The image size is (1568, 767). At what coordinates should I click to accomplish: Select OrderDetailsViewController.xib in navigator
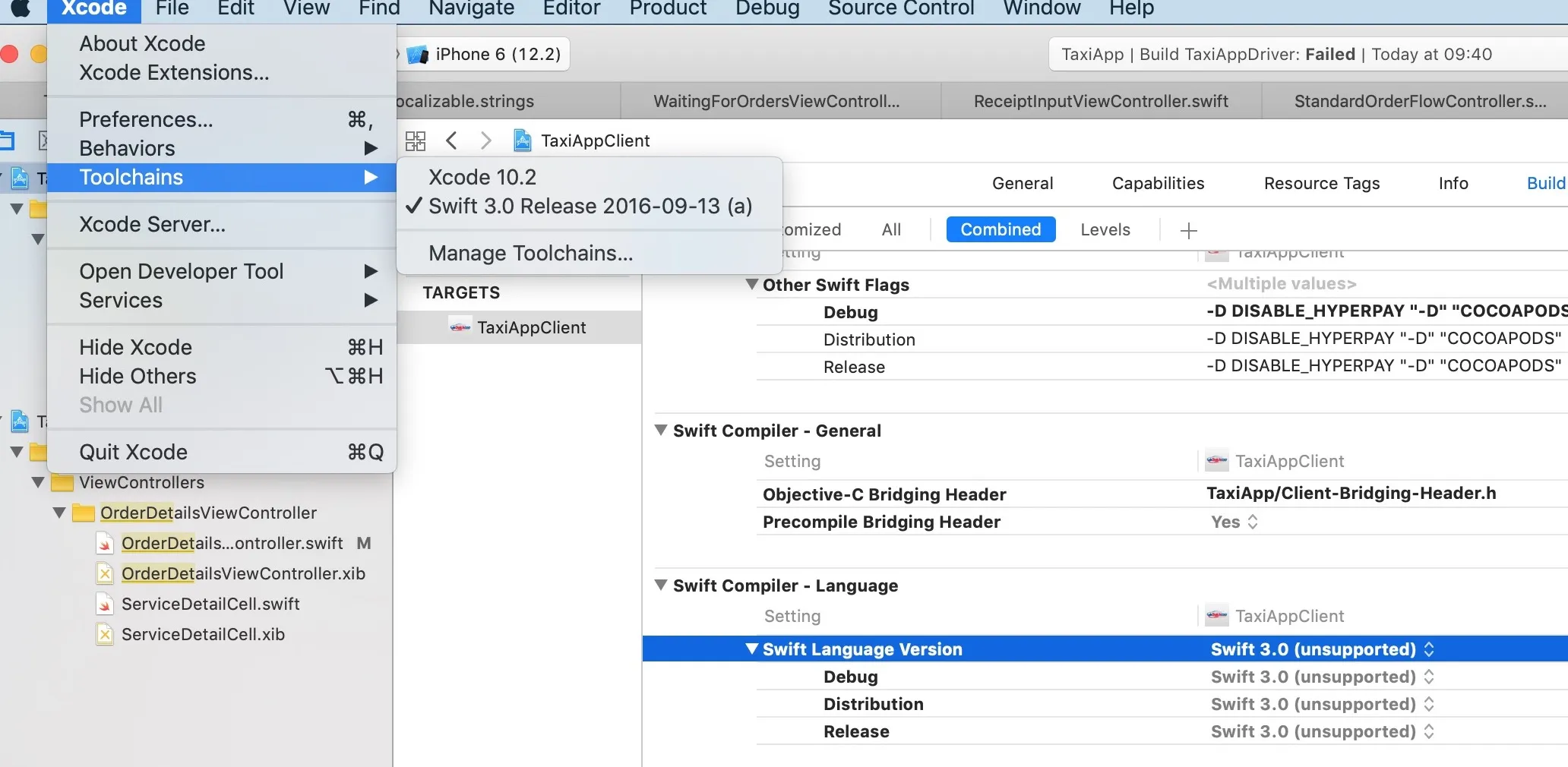point(243,574)
